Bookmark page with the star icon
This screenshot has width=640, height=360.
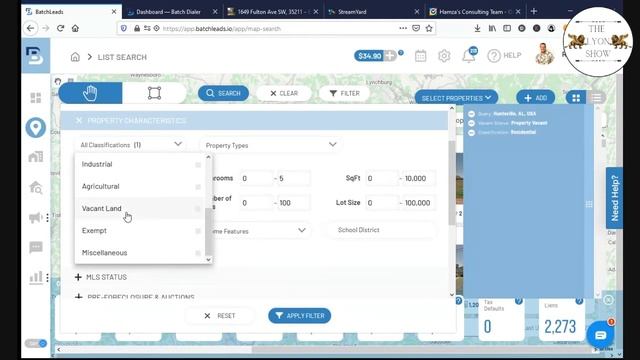[x=429, y=28]
